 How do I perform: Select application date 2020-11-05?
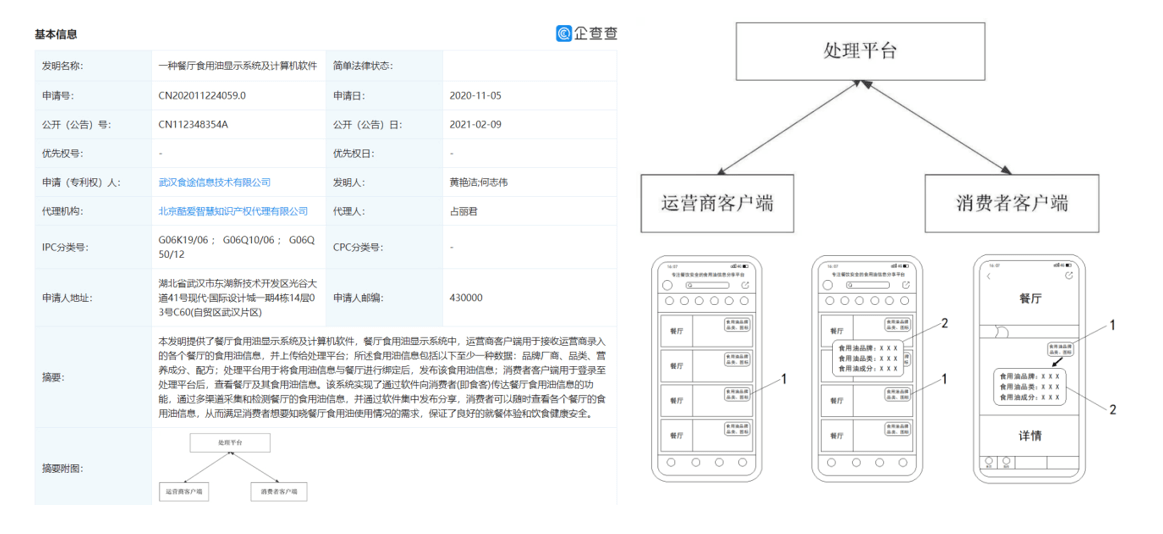(x=475, y=96)
